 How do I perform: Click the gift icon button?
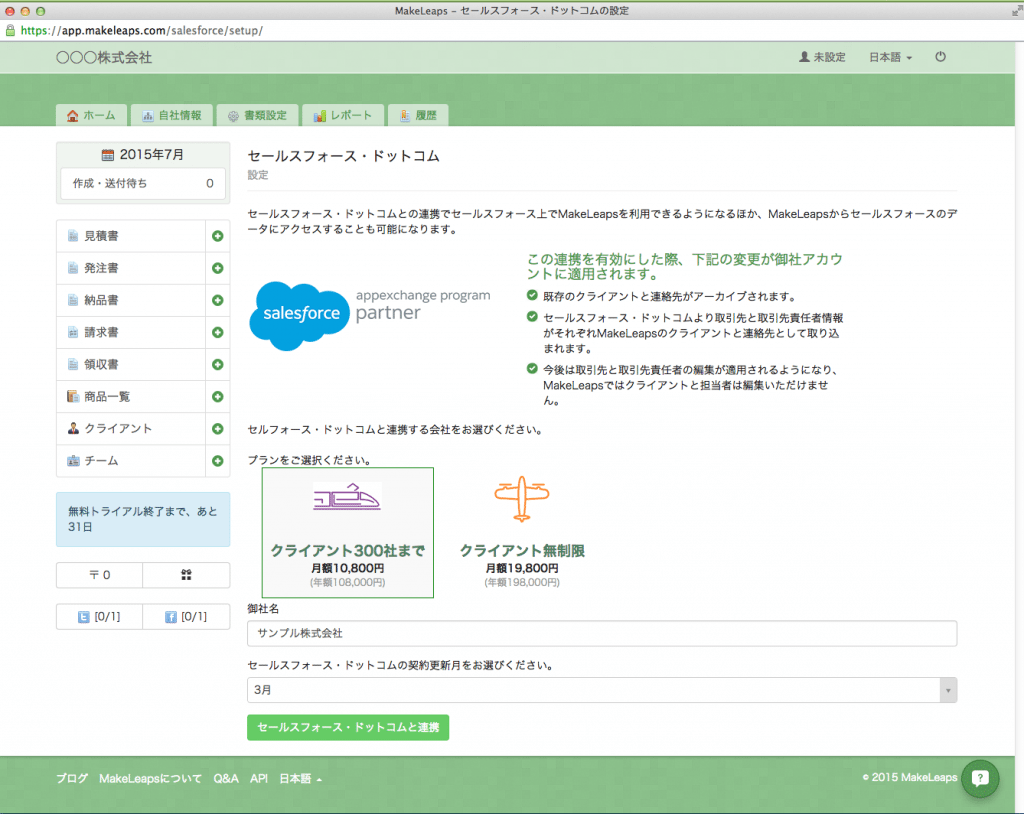[x=186, y=575]
